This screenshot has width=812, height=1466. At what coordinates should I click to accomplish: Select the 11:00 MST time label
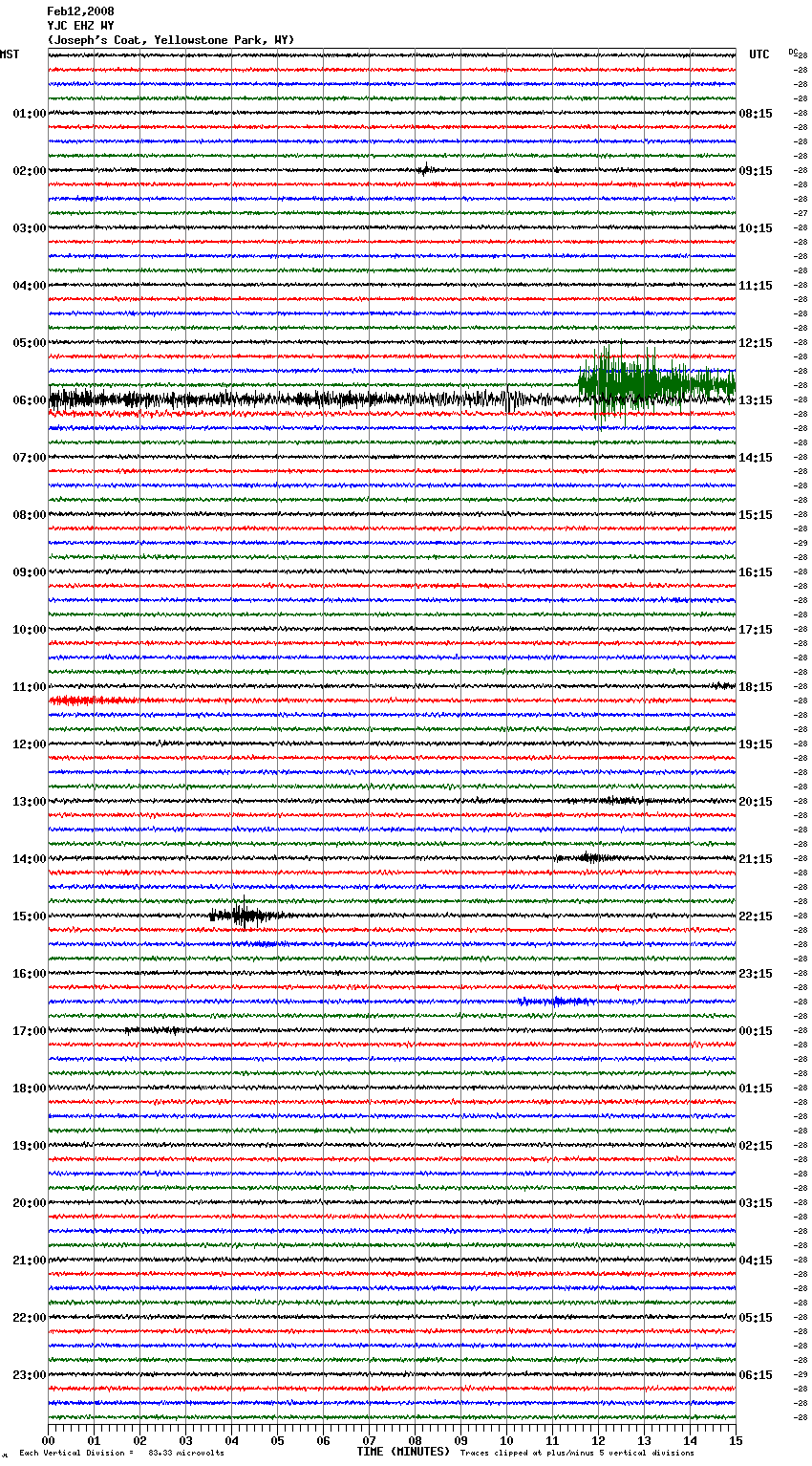pyautogui.click(x=30, y=687)
